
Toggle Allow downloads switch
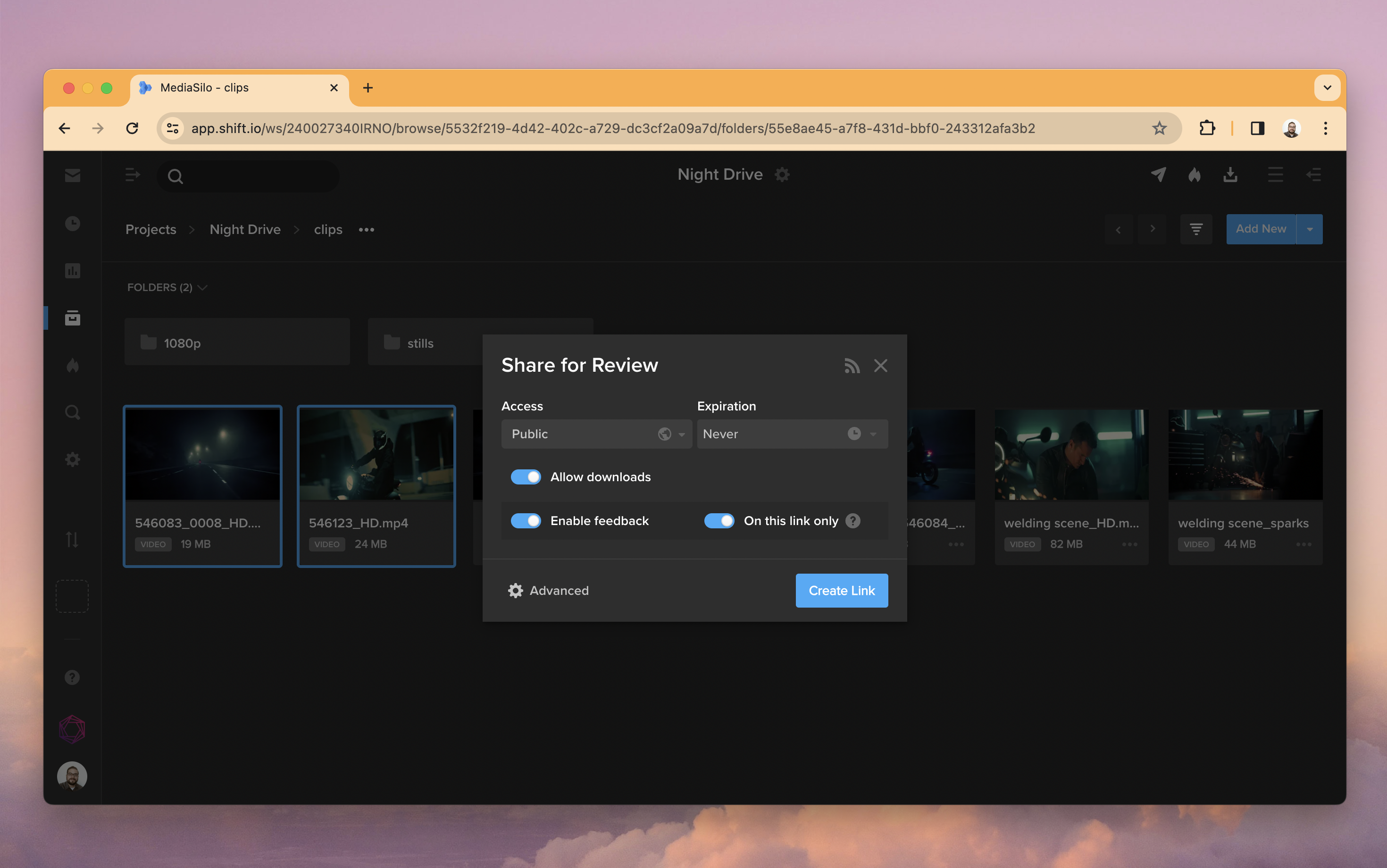(x=525, y=477)
